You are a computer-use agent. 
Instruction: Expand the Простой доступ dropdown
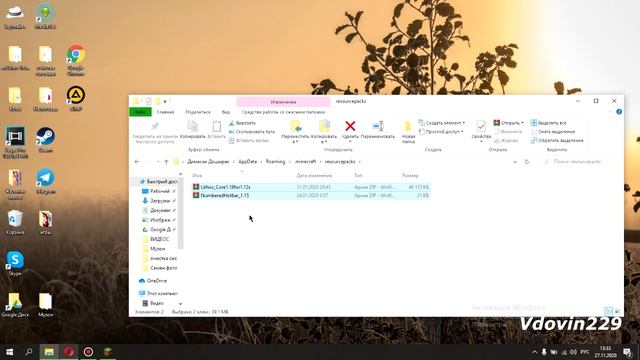(x=462, y=132)
